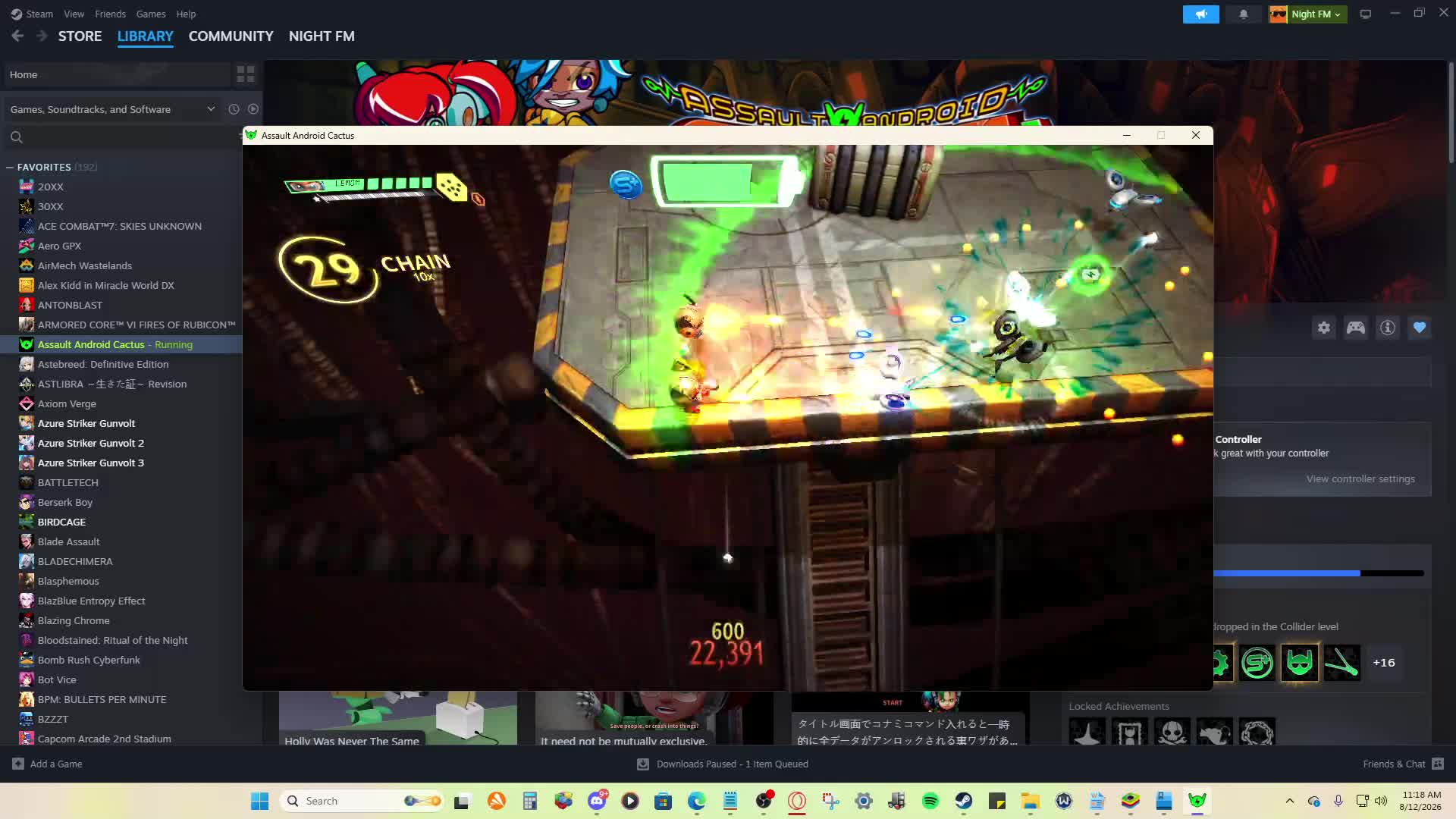Open the NIGHT FM profile tab
This screenshot has height=819, width=1456.
[322, 36]
